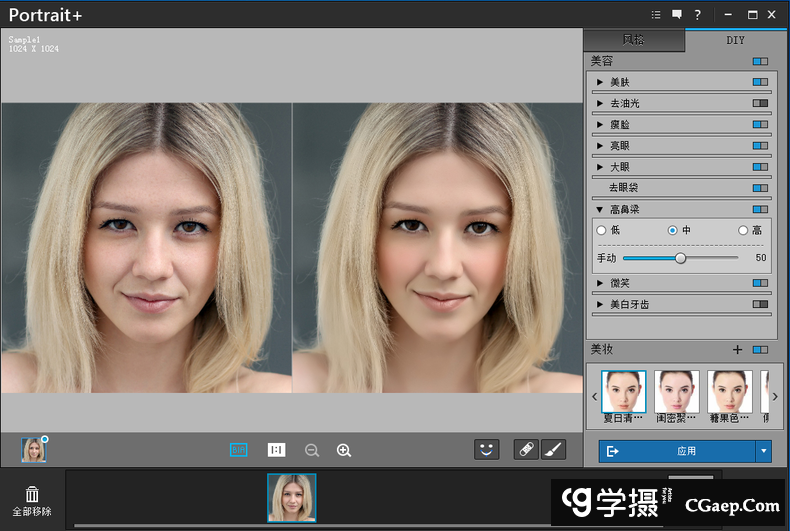Switch to the 风格 tab
This screenshot has height=531, width=790.
coord(634,40)
